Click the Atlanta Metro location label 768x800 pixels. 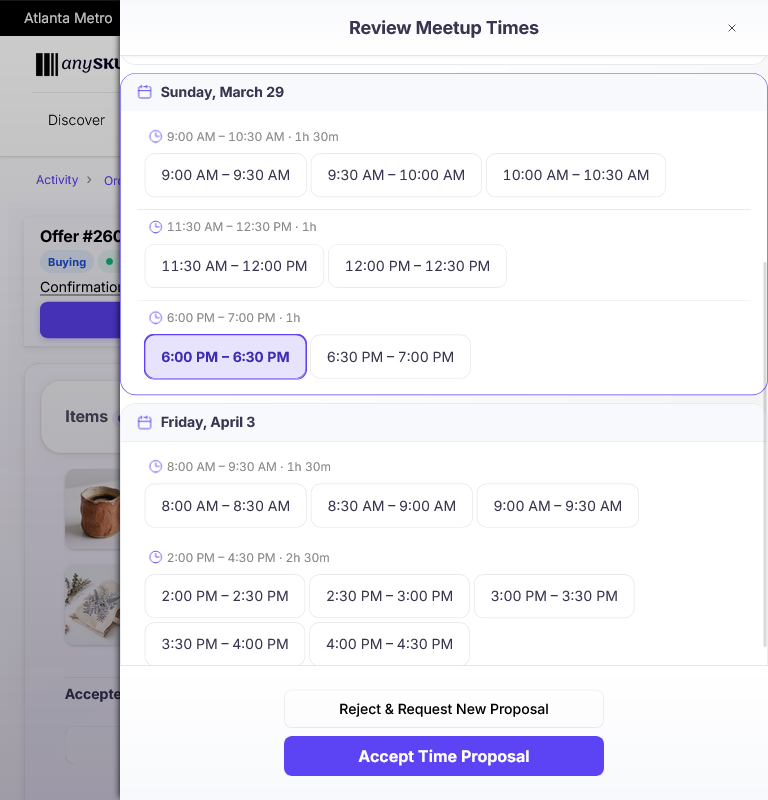68,18
